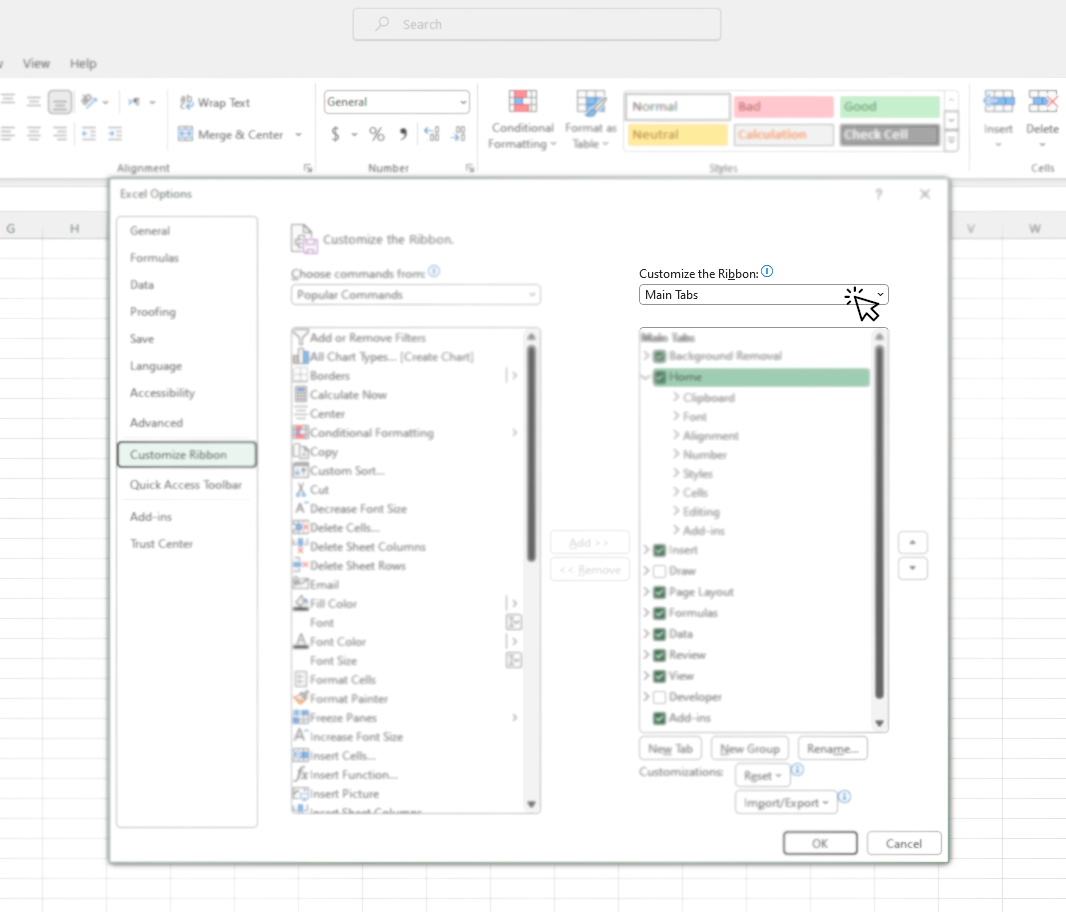Viewport: 1066px width, 912px height.
Task: Open Conditional Formatting in the ribbon
Action: pyautogui.click(x=523, y=120)
